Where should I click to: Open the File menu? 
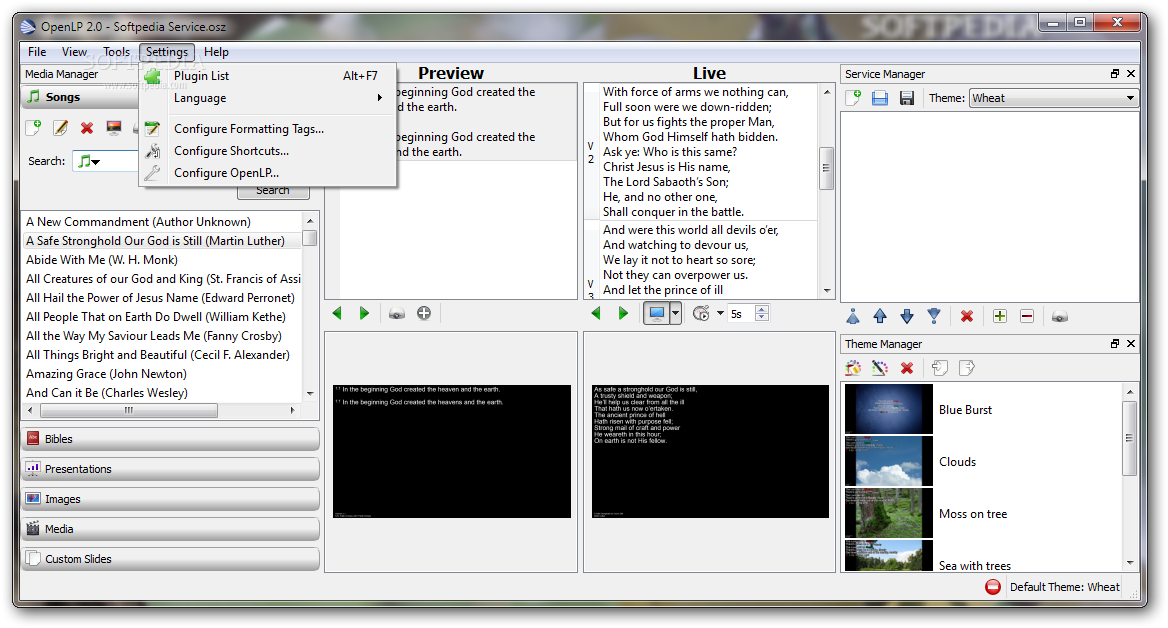37,51
